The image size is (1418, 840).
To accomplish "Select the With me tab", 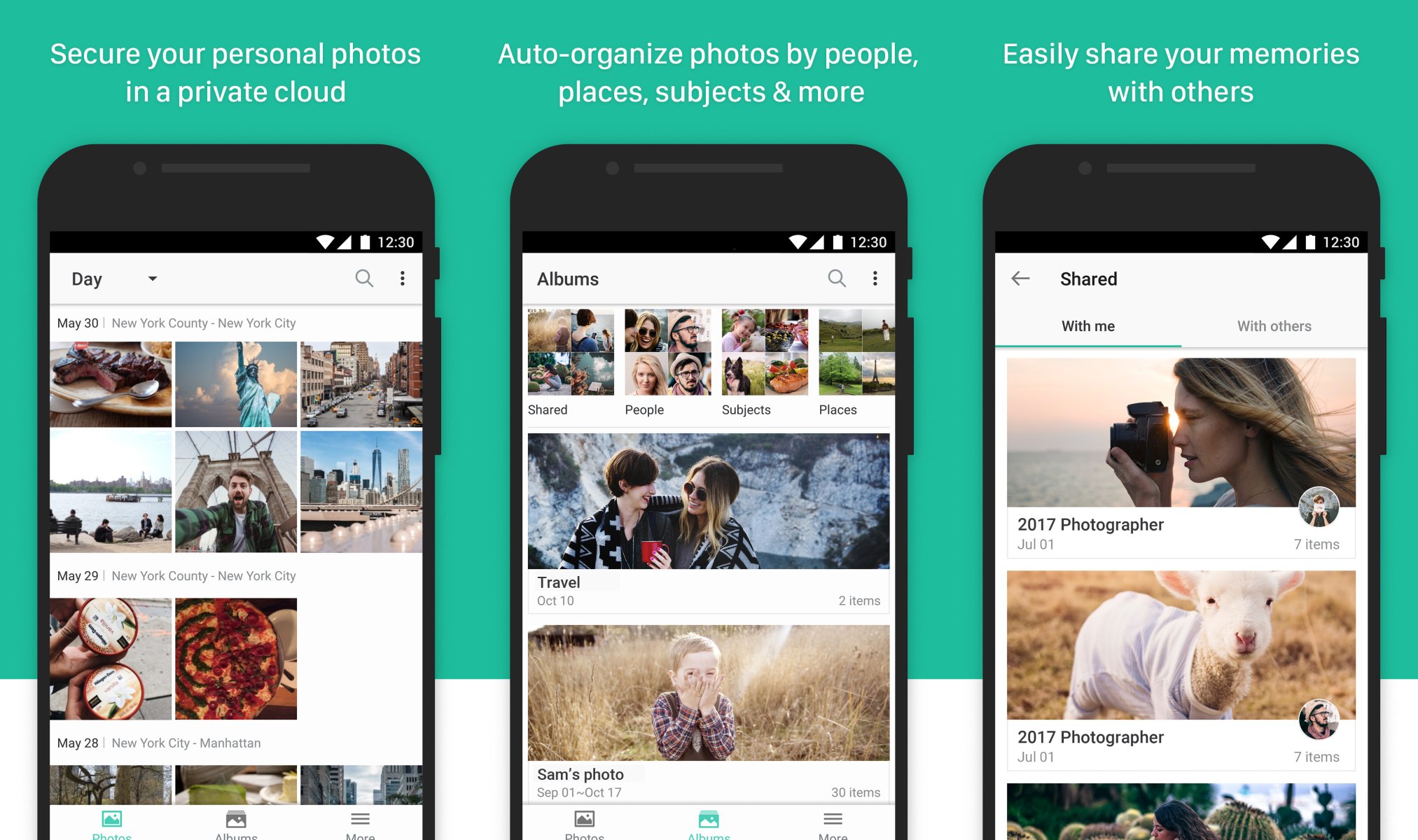I will pyautogui.click(x=1088, y=325).
